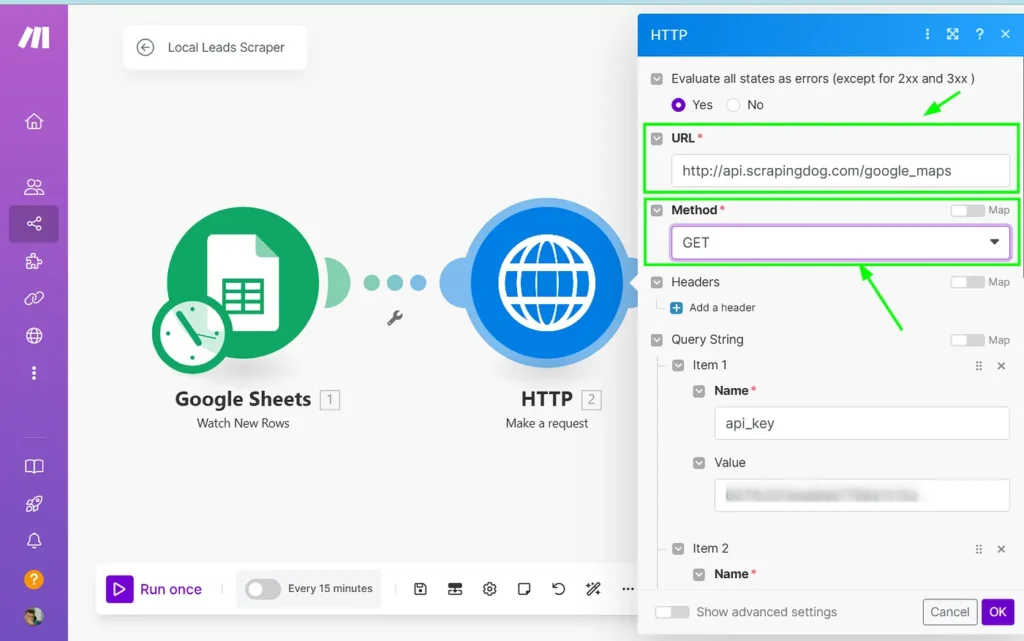Click inside the URL input field
The height and width of the screenshot is (641, 1024).
click(840, 170)
